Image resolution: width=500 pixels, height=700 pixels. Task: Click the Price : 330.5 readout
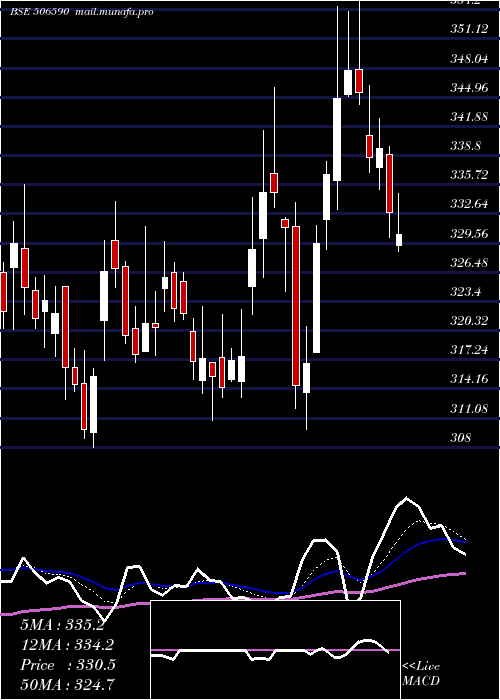[68, 665]
